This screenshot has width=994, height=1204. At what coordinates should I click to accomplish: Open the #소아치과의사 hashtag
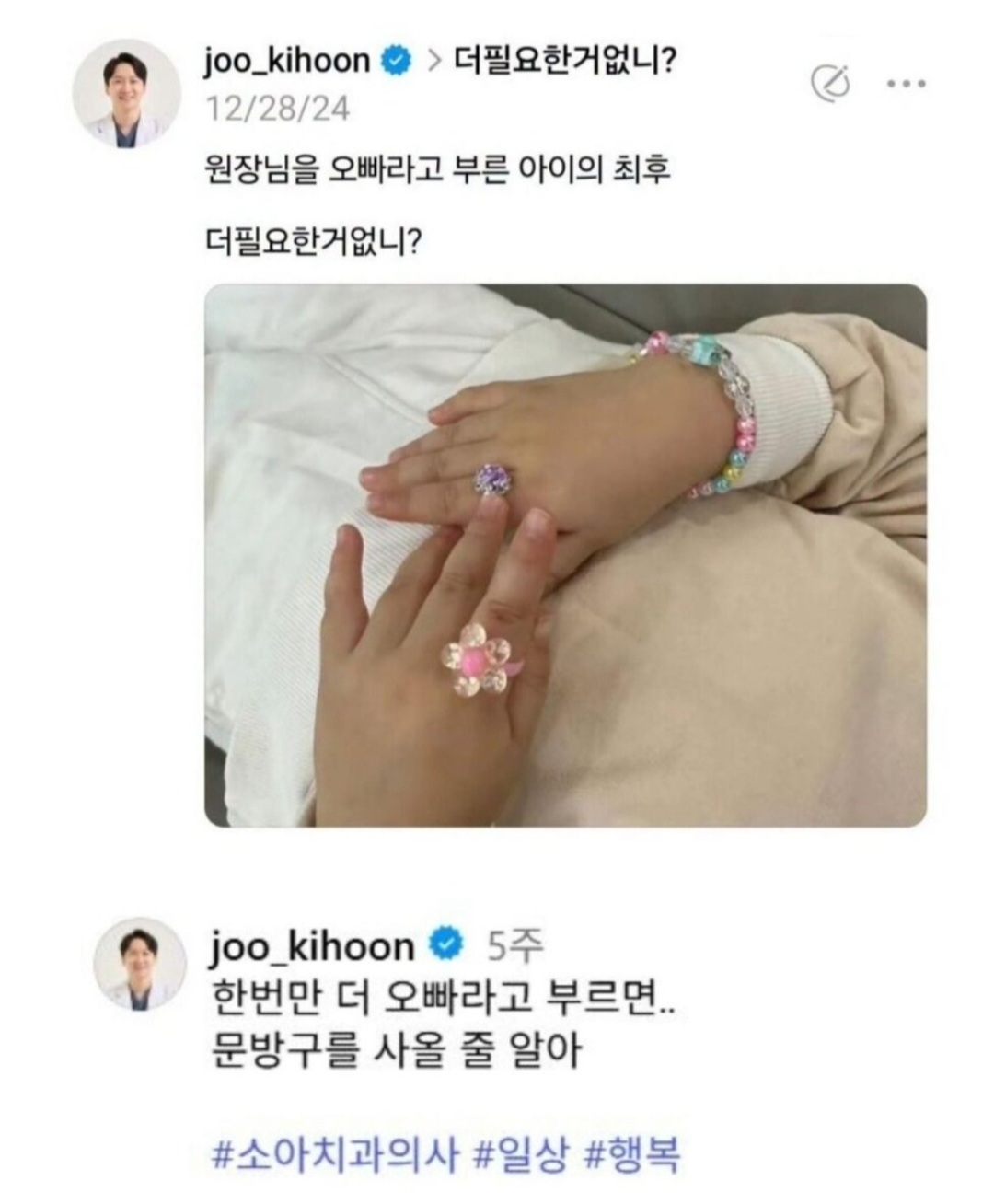pyautogui.click(x=334, y=1154)
